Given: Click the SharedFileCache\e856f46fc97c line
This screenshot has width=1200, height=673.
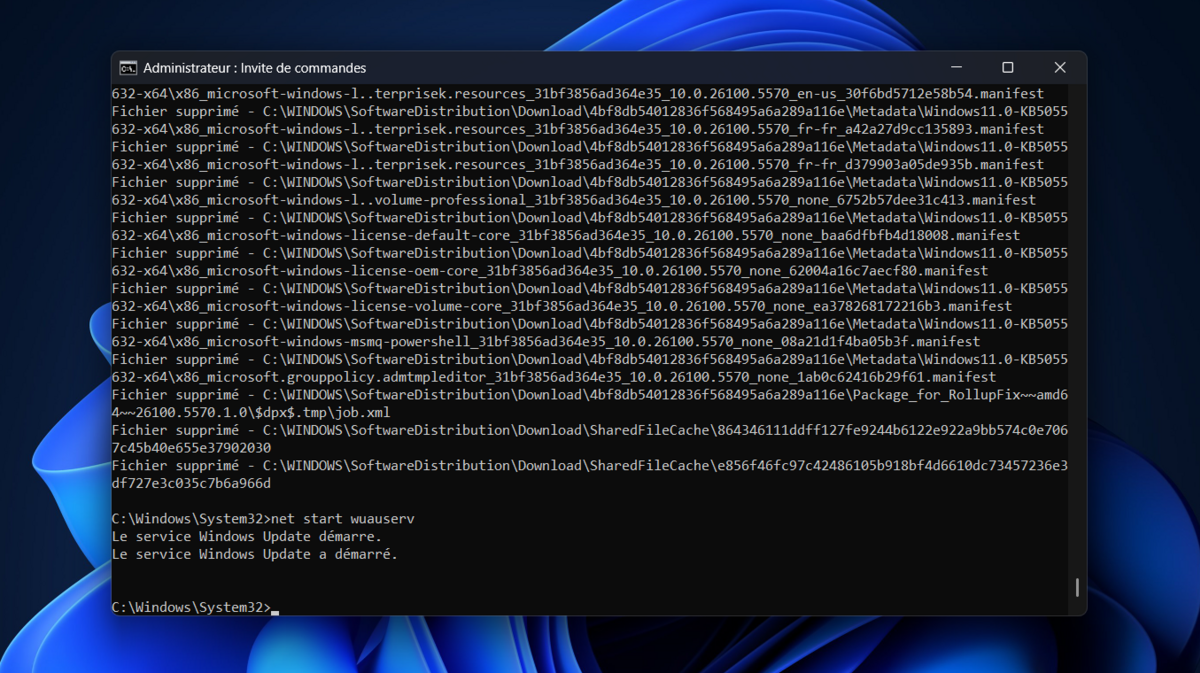Looking at the screenshot, I should click(x=590, y=466).
